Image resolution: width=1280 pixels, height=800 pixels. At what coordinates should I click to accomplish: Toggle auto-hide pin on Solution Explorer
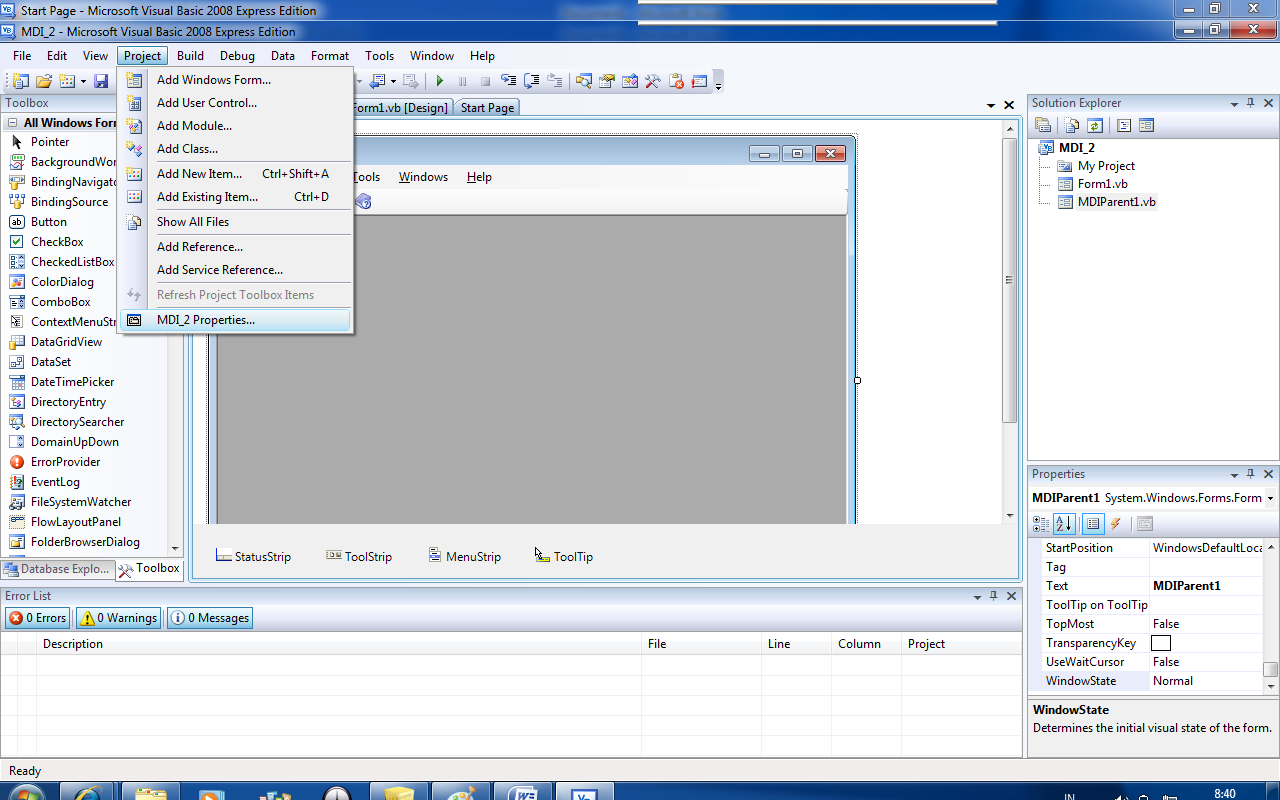pyautogui.click(x=1250, y=103)
